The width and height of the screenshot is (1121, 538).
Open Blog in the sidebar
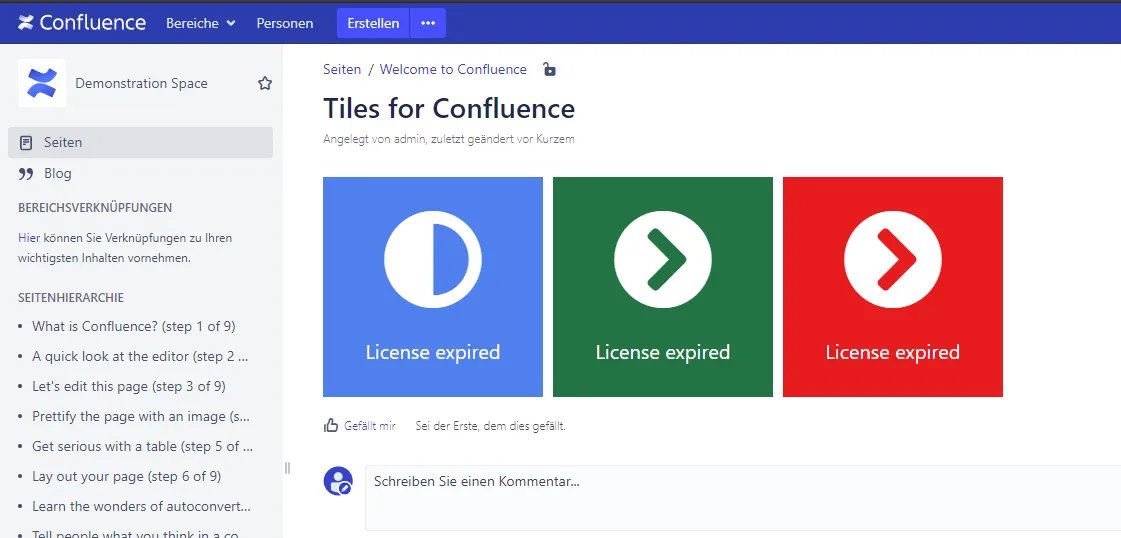click(57, 174)
